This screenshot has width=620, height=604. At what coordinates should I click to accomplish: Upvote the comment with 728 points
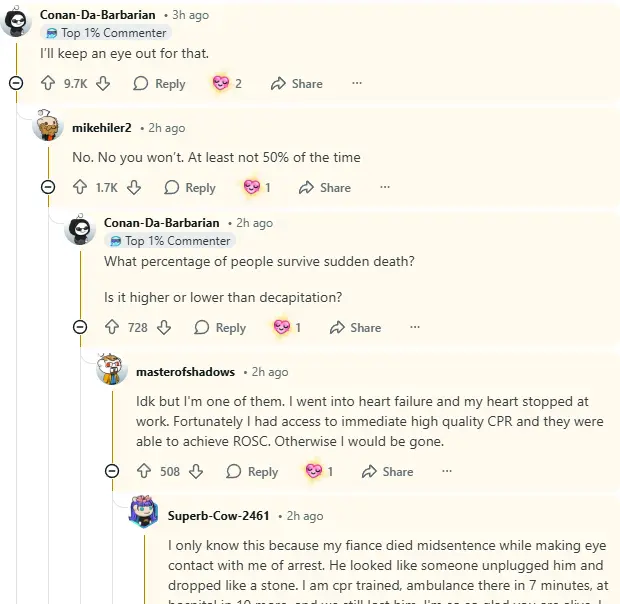click(x=111, y=328)
